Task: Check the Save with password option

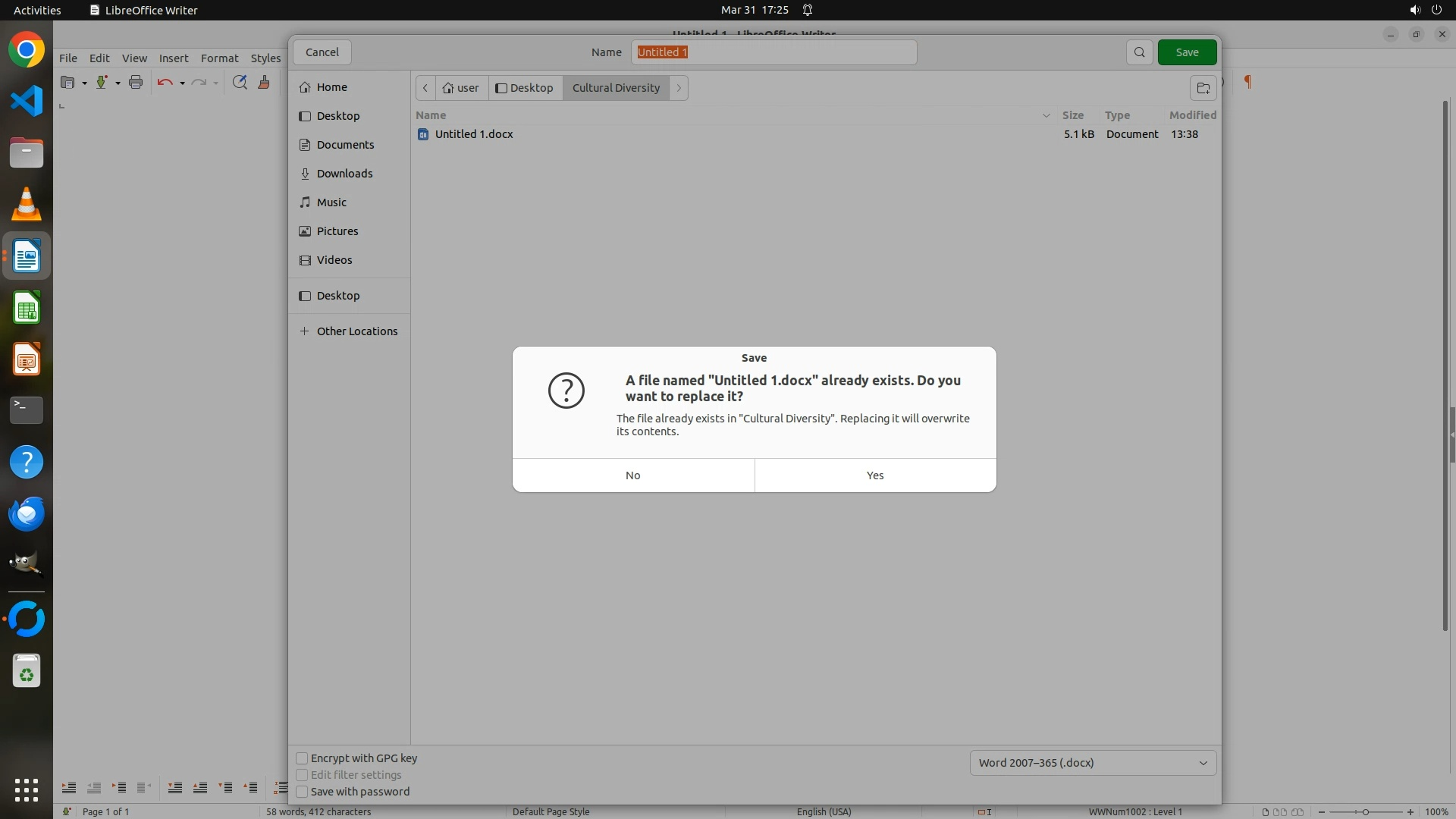Action: 302,792
